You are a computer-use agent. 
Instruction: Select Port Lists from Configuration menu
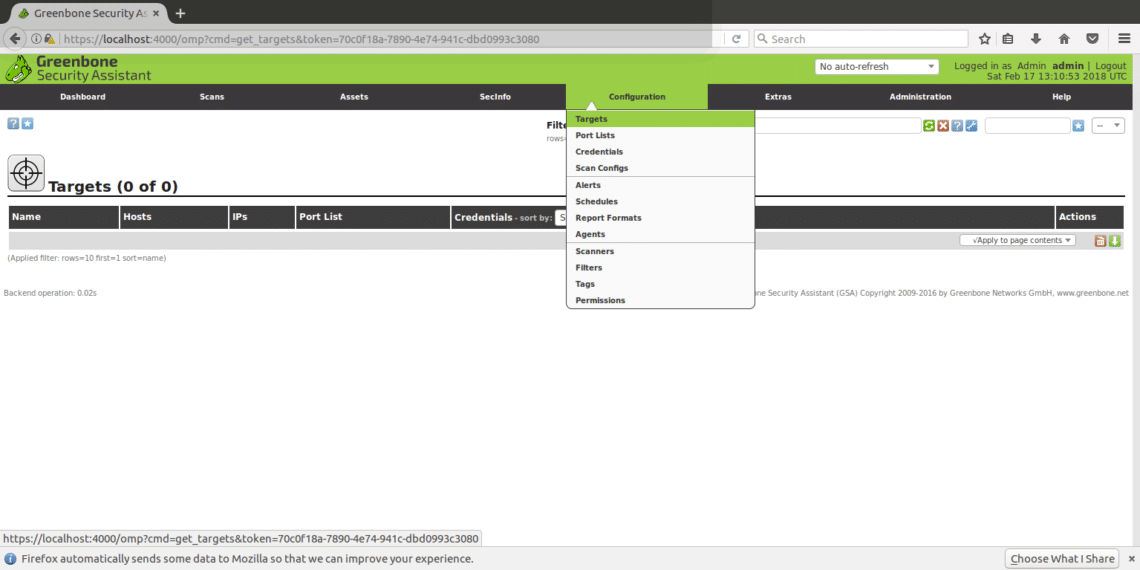(595, 135)
